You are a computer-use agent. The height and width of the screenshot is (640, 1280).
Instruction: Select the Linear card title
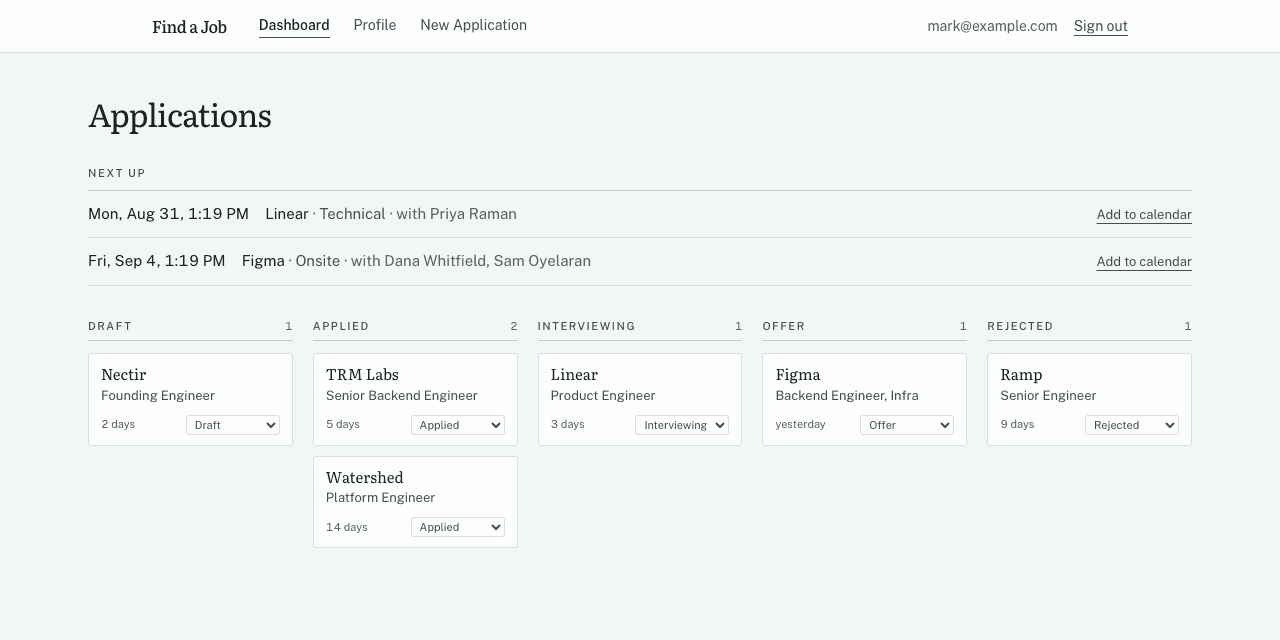[x=574, y=374]
